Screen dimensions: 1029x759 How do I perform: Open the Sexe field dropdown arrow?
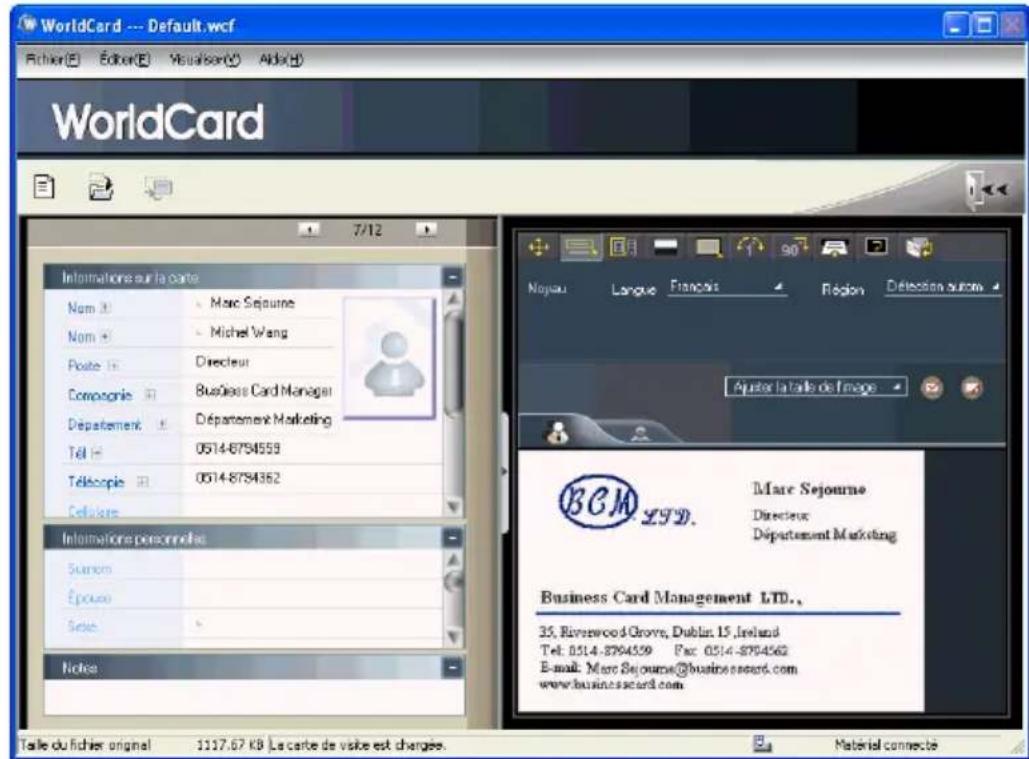pos(200,625)
